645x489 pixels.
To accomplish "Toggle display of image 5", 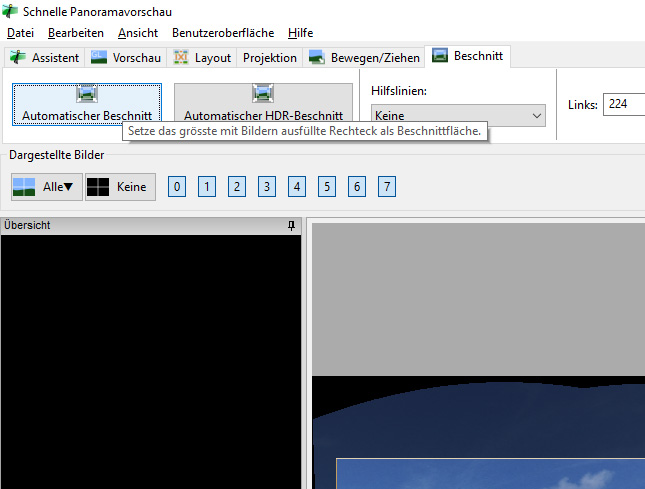I will pos(327,187).
